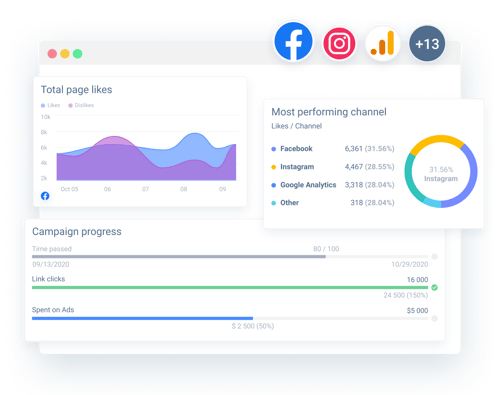Viewport: 500px width, 395px height.
Task: Select the Facebook row in channel list
Action: point(333,149)
